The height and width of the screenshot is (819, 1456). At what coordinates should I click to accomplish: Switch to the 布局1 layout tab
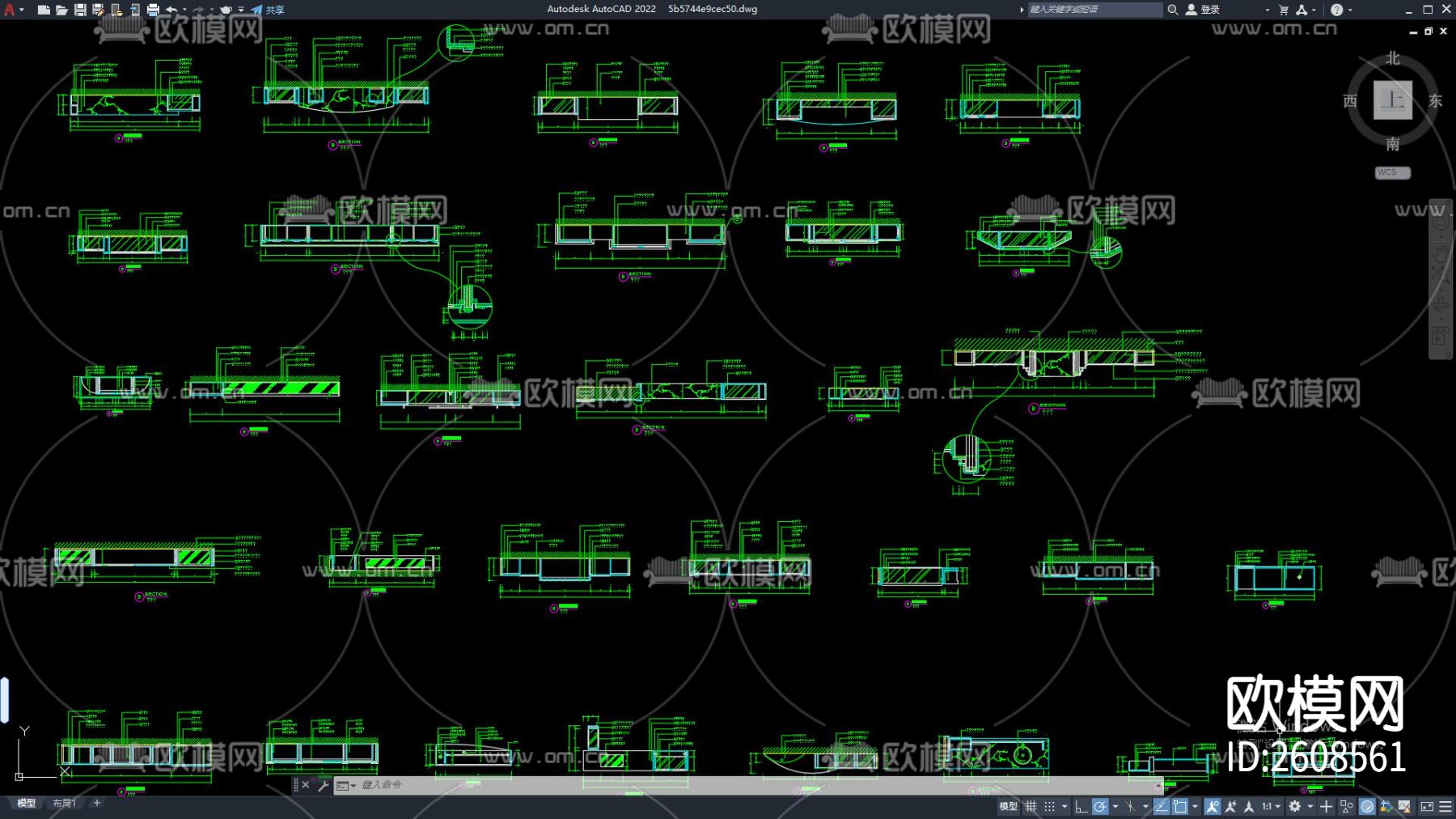(x=64, y=804)
